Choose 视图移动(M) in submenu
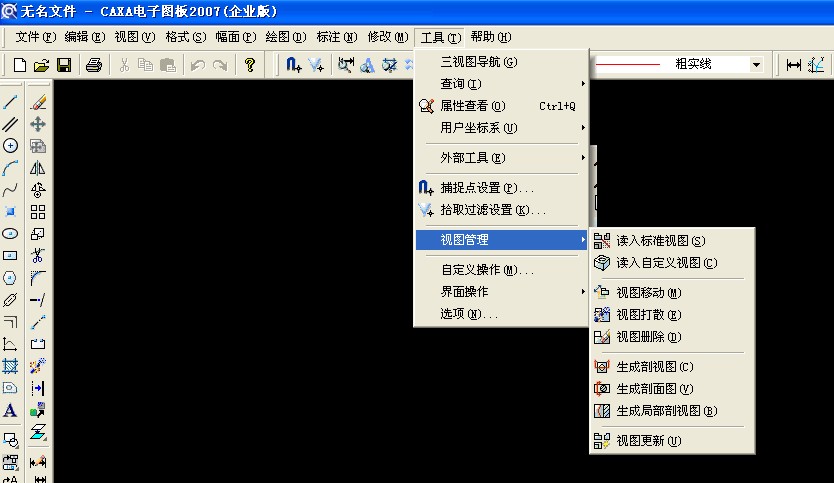834x483 pixels. click(x=672, y=293)
